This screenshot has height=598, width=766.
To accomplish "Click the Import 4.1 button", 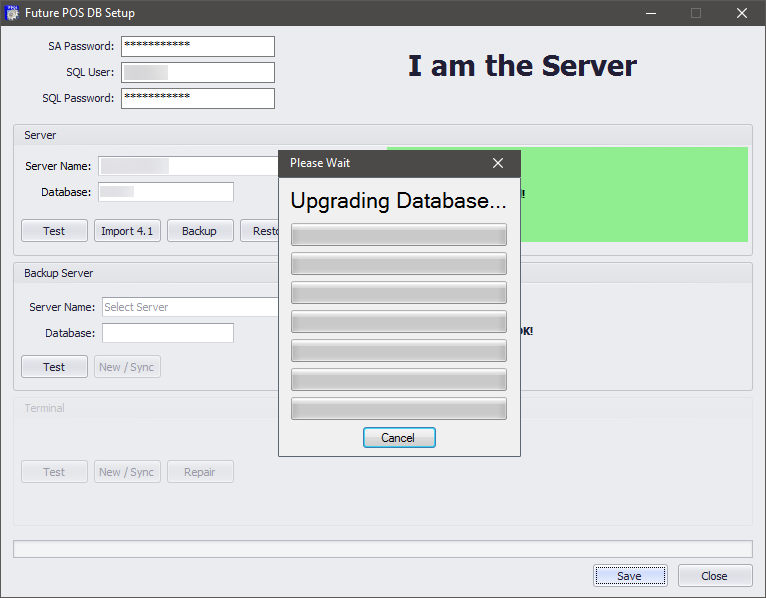I will pos(127,231).
